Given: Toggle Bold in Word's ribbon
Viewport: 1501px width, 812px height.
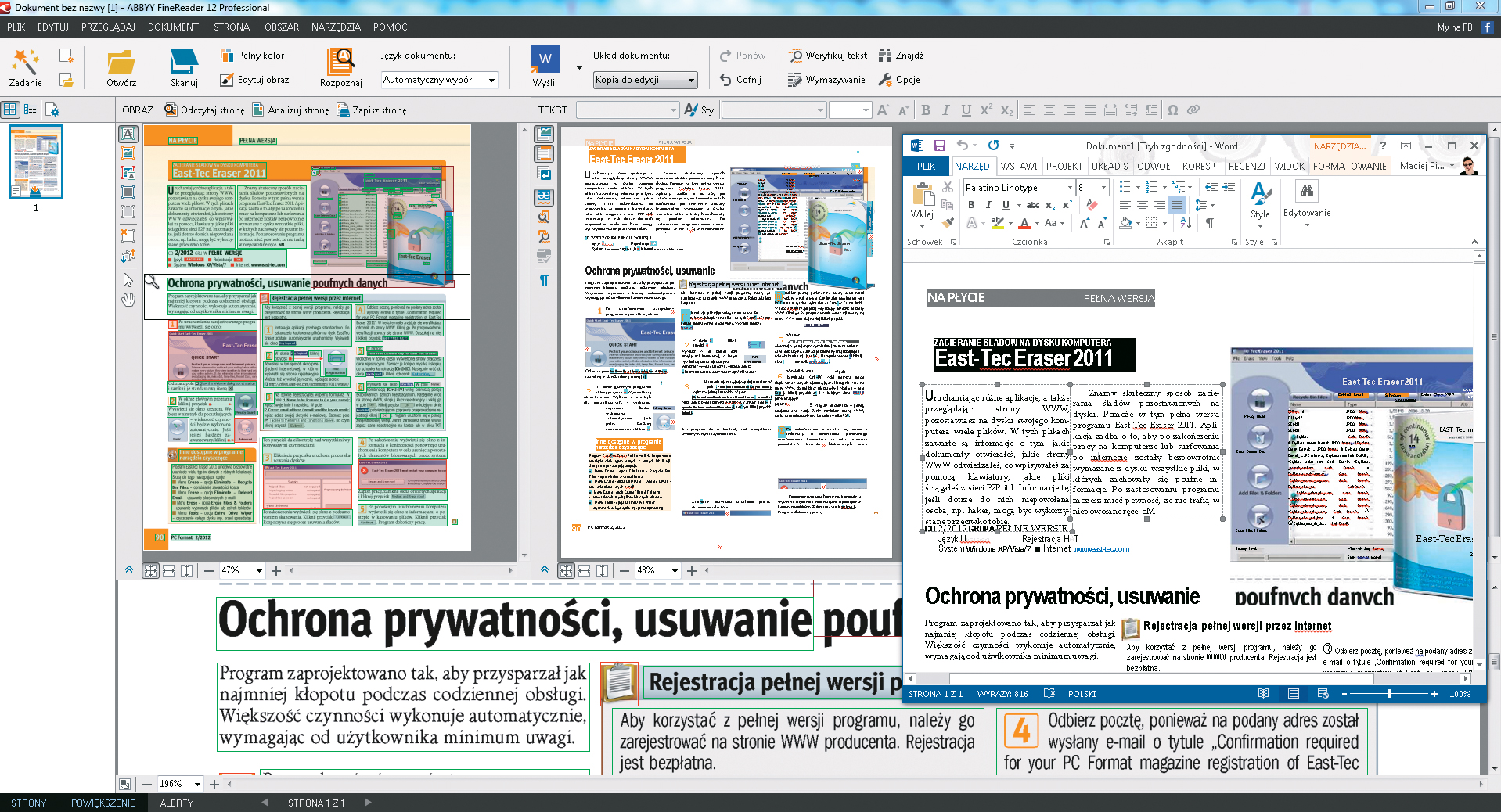Looking at the screenshot, I should pos(971,205).
